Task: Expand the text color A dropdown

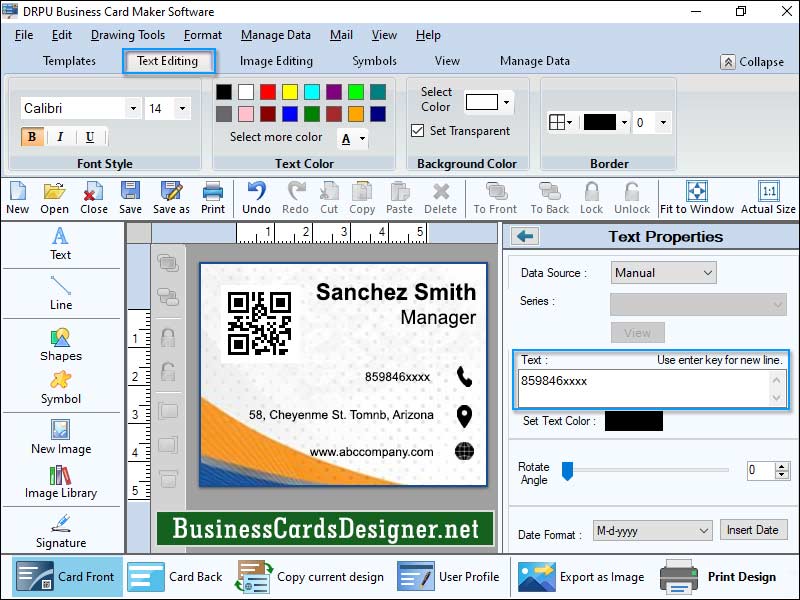Action: [362, 139]
